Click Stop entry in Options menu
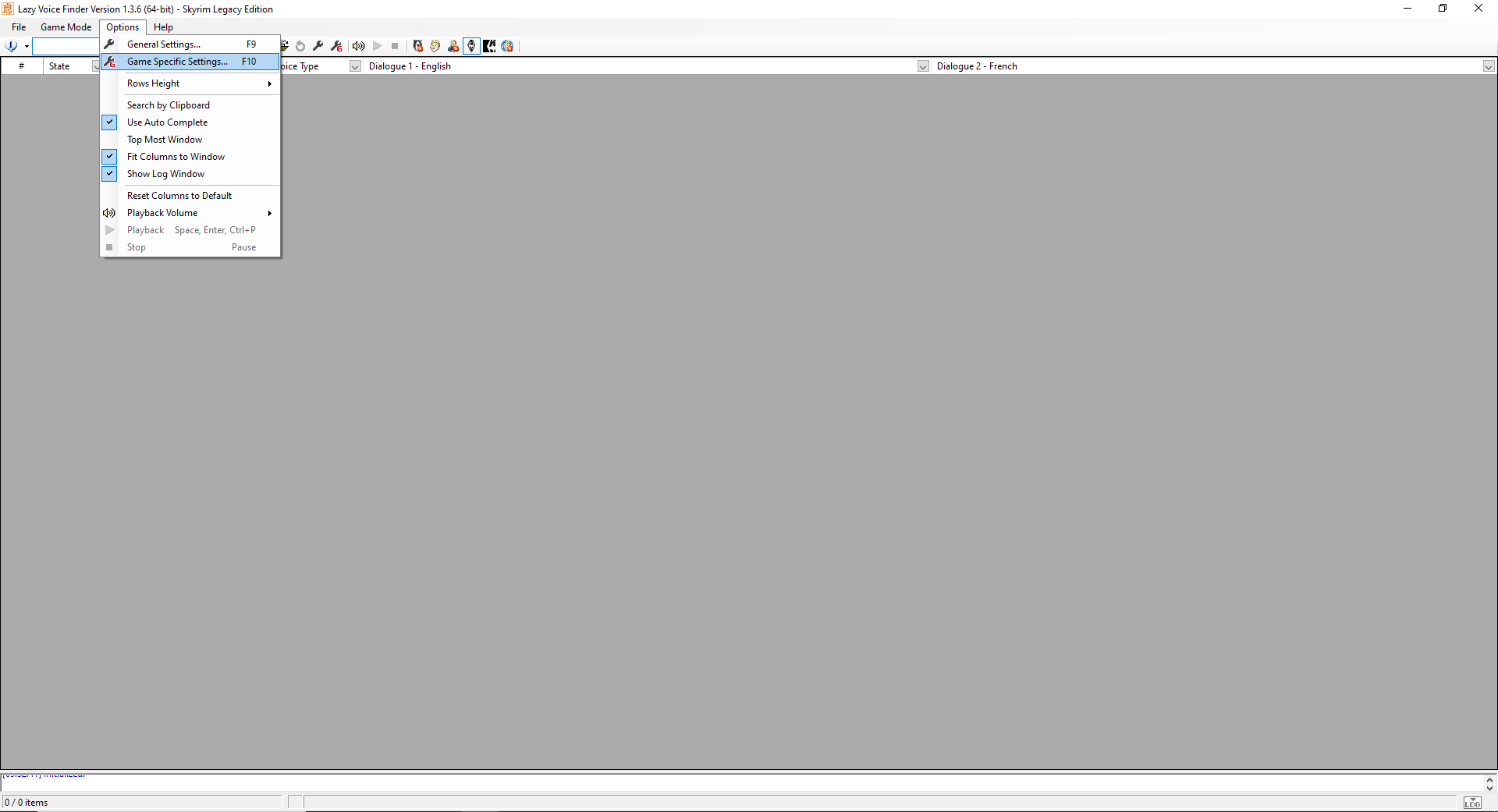This screenshot has height=812, width=1498. pos(190,247)
